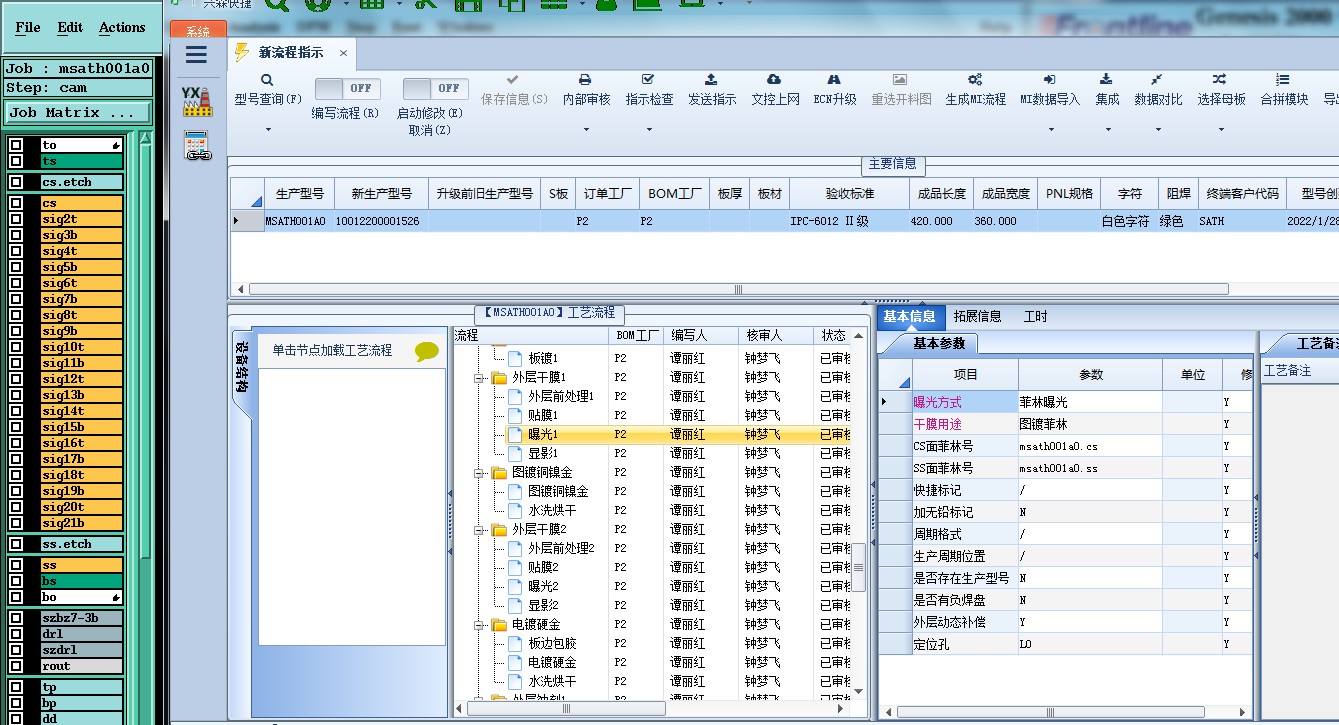This screenshot has height=725, width=1339.
Task: Collapse the 电镀硬金 tree node
Action: click(x=480, y=625)
